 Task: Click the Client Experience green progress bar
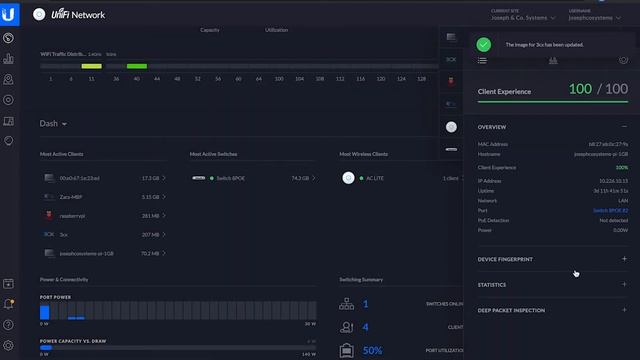(x=553, y=102)
